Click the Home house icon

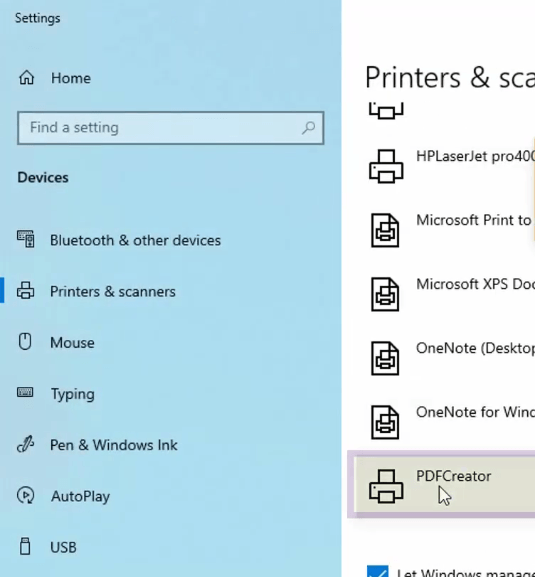26,78
